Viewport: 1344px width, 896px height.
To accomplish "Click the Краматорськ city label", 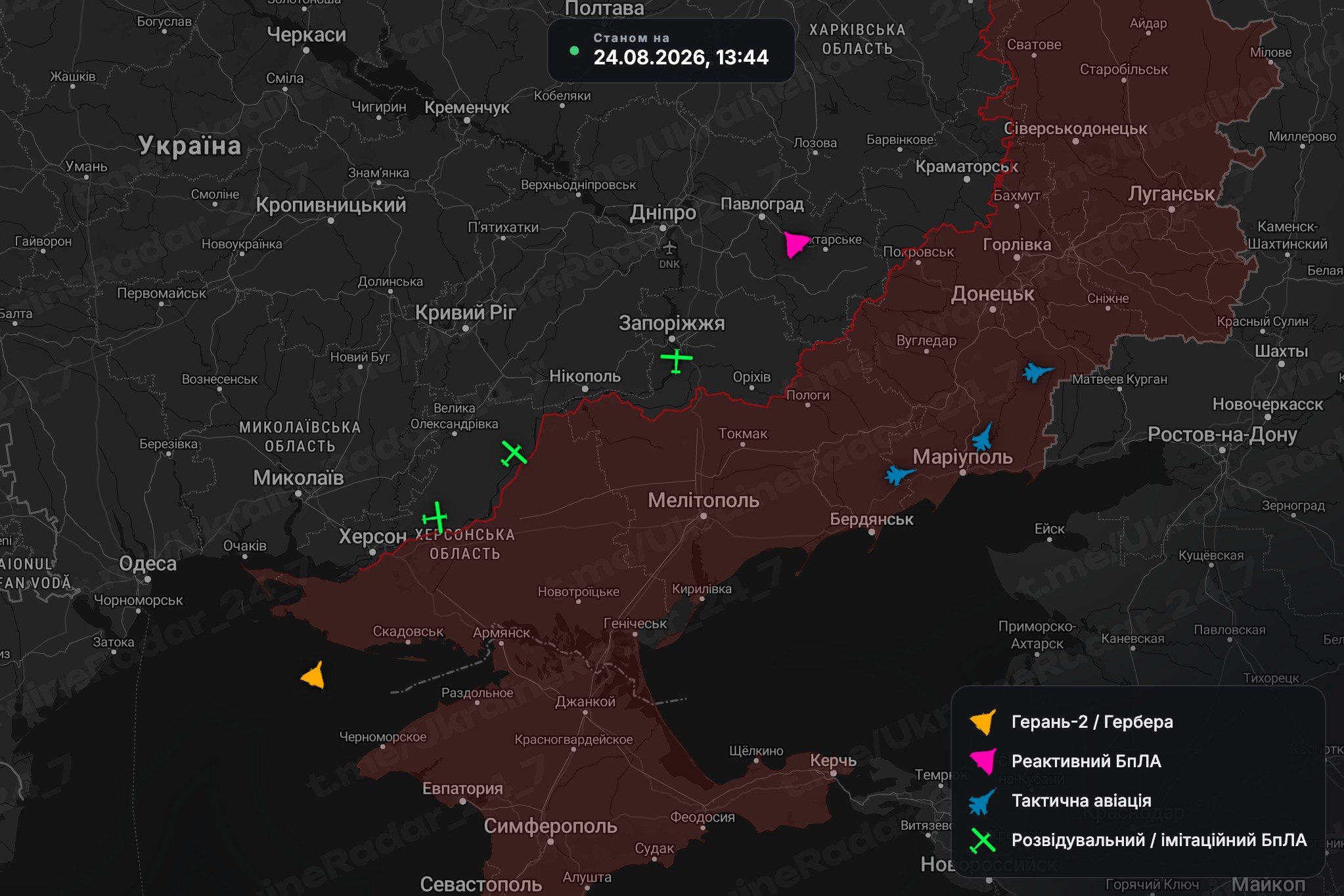I will pos(966,167).
